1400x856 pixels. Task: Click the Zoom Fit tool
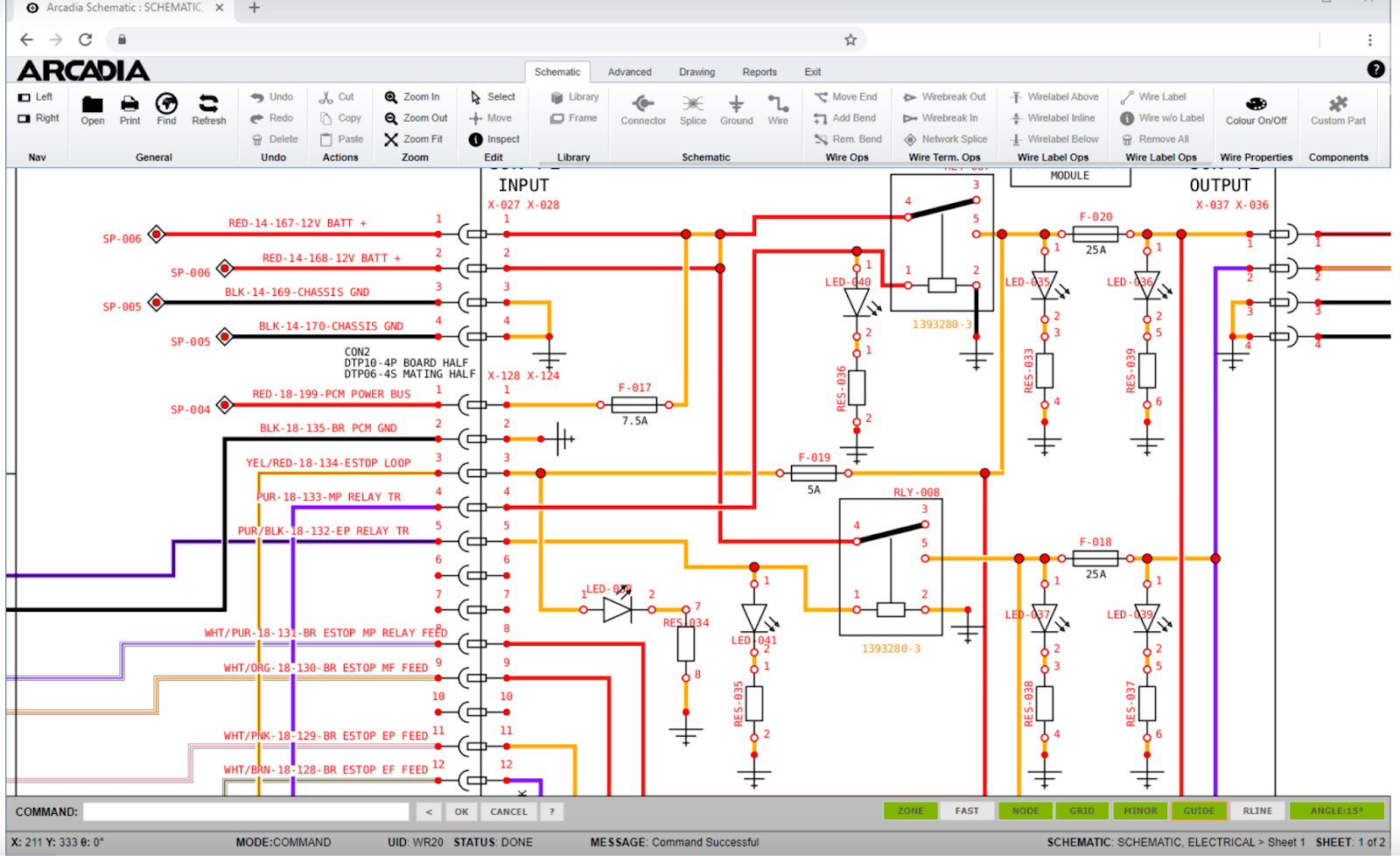point(415,139)
